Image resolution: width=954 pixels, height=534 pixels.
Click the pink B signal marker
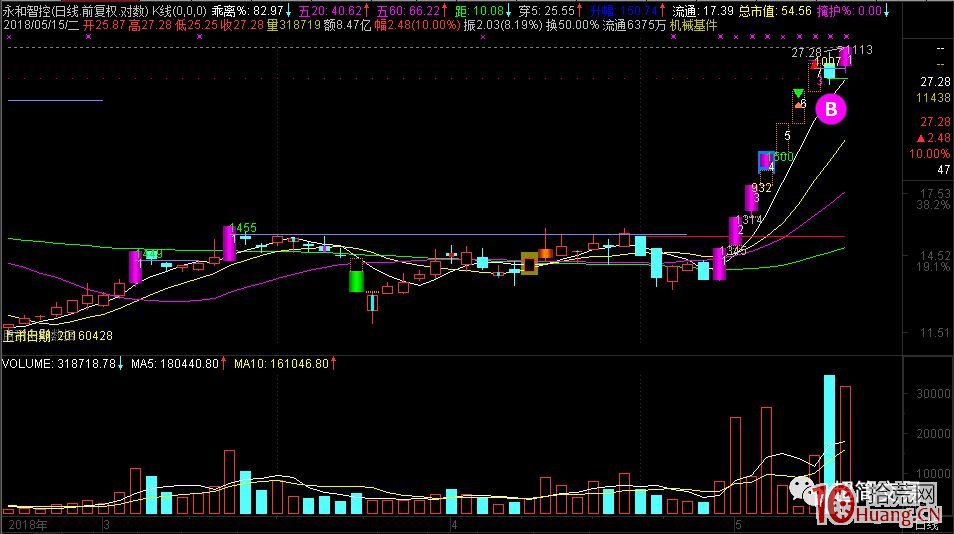click(x=830, y=109)
